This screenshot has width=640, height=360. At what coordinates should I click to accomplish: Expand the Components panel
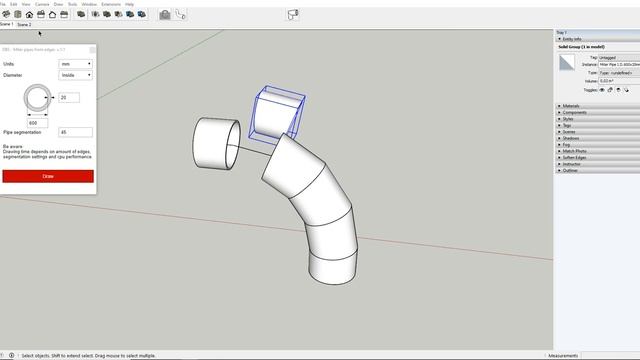(598, 113)
